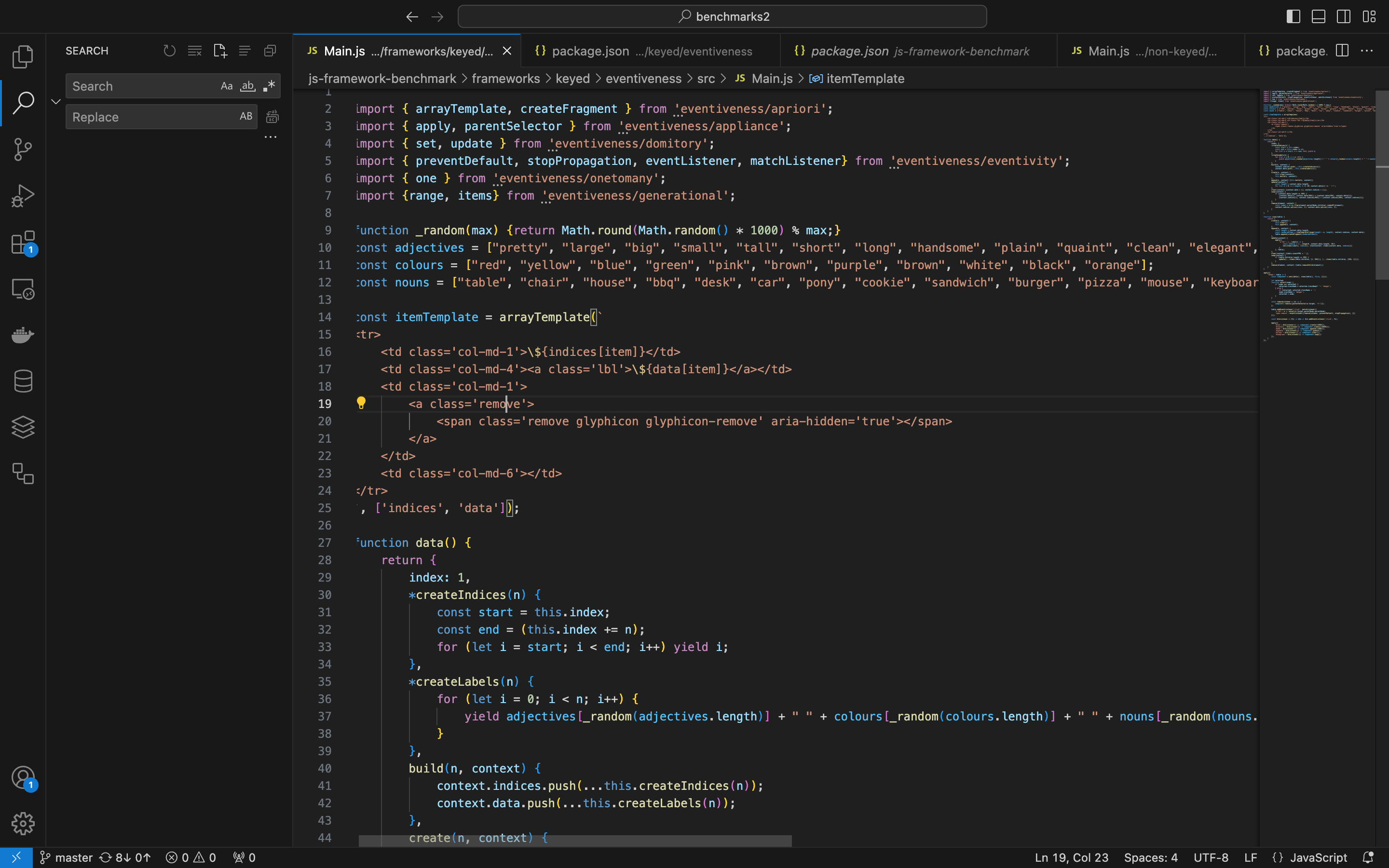This screenshot has height=868, width=1389.
Task: Open remote window indicator in status bar
Action: tap(16, 858)
